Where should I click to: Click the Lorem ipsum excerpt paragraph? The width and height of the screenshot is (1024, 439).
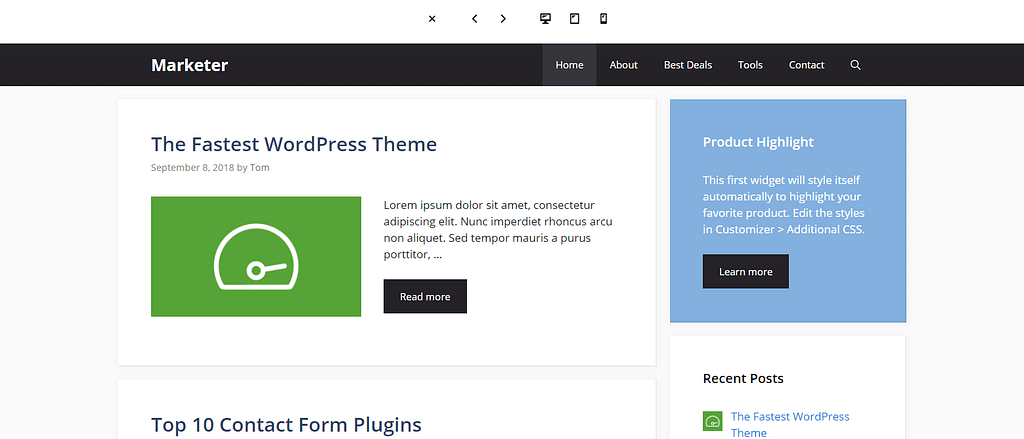click(498, 230)
